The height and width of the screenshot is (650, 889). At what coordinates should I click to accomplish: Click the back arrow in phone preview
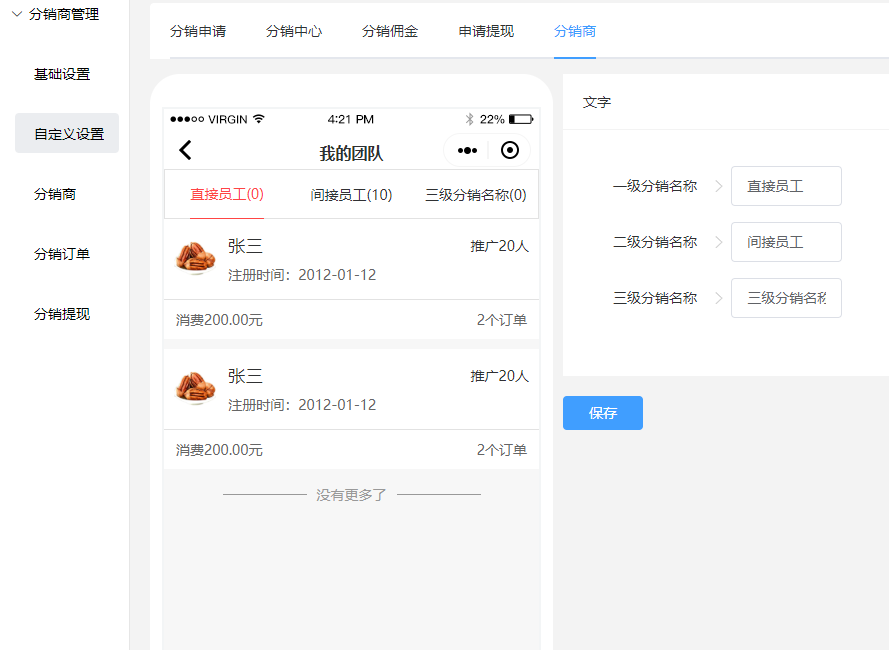(x=185, y=151)
